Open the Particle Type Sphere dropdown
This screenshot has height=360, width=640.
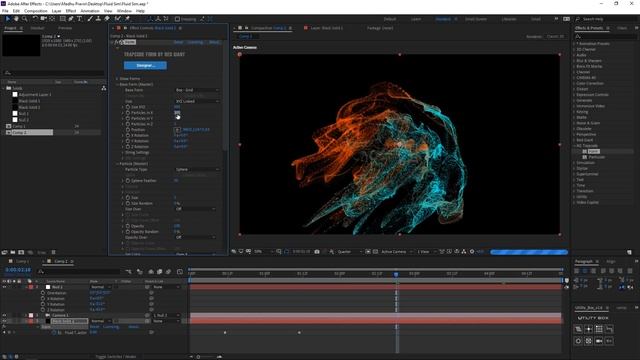[x=197, y=169]
